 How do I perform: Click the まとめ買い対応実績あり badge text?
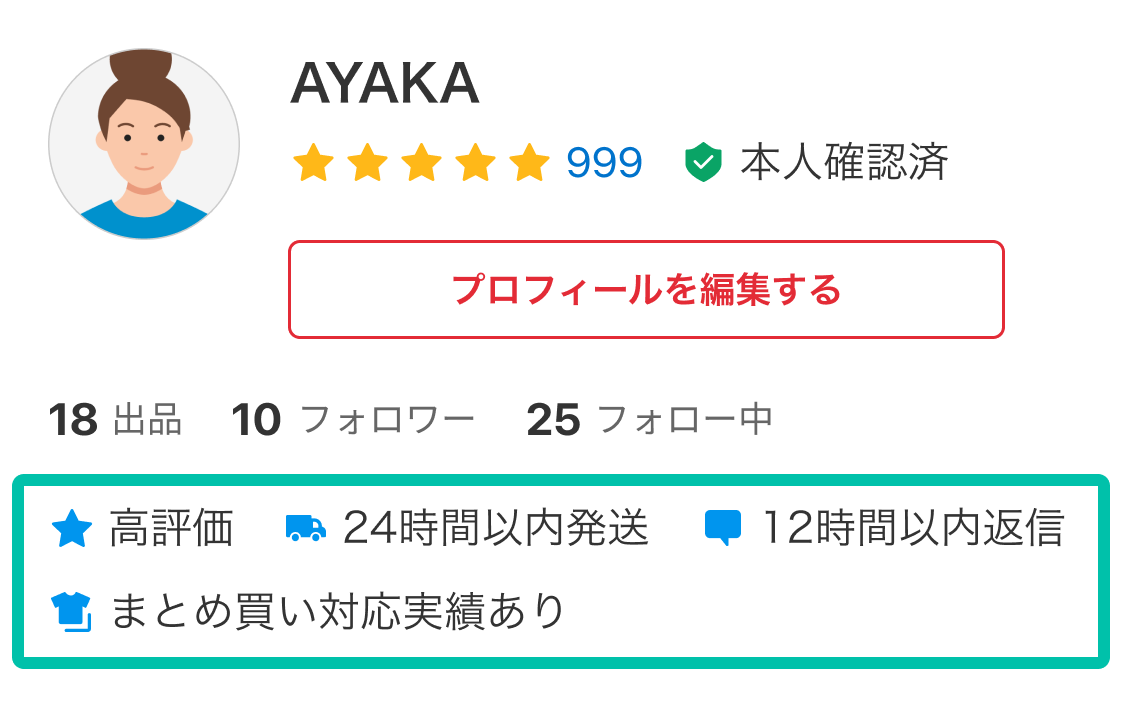[338, 611]
